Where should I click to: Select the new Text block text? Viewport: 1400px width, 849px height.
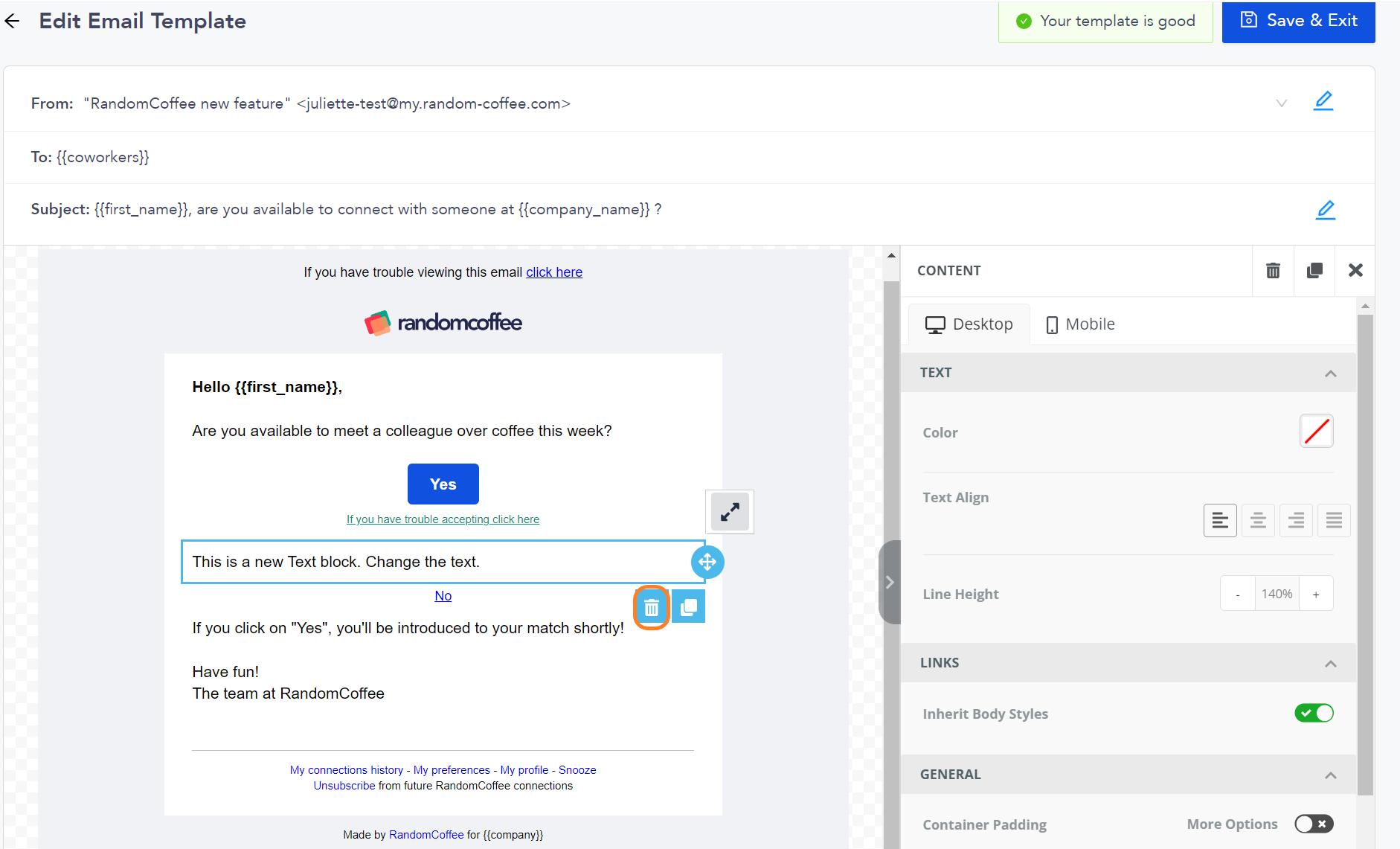336,562
